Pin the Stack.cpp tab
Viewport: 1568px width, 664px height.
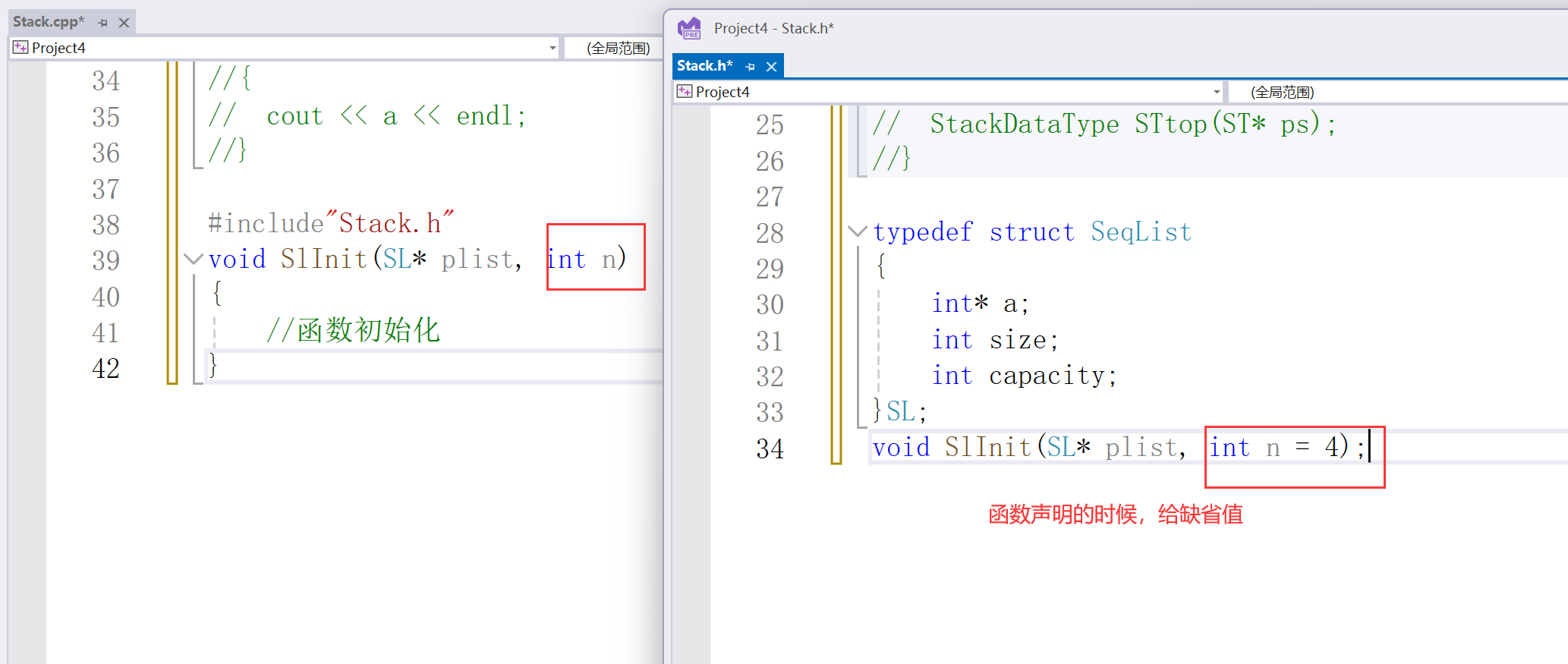pyautogui.click(x=103, y=23)
